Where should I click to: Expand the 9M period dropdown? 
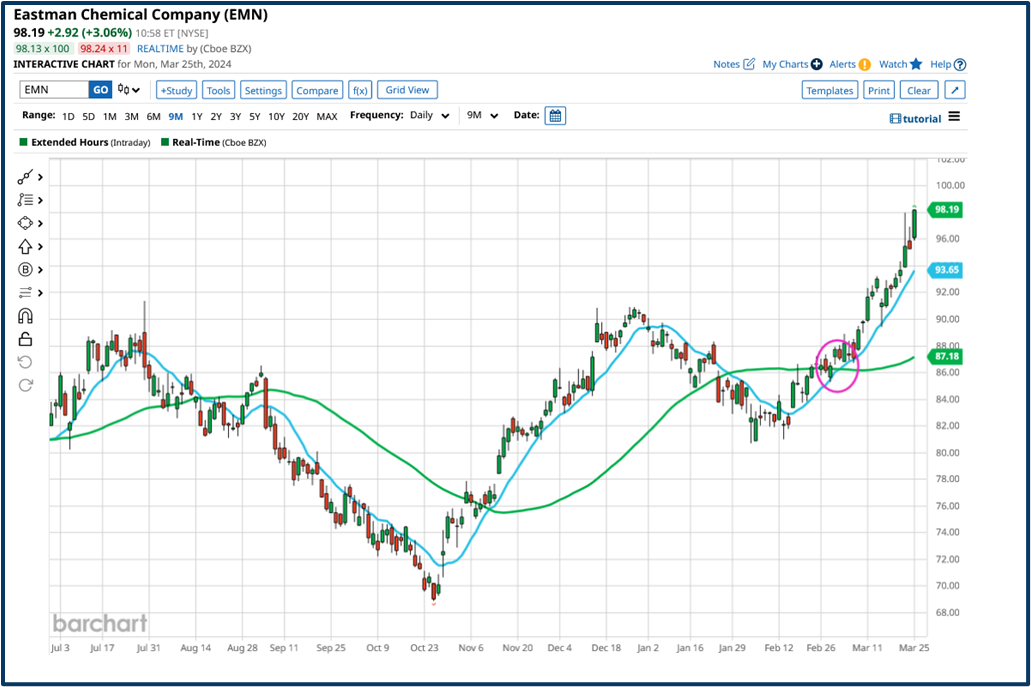coord(482,115)
